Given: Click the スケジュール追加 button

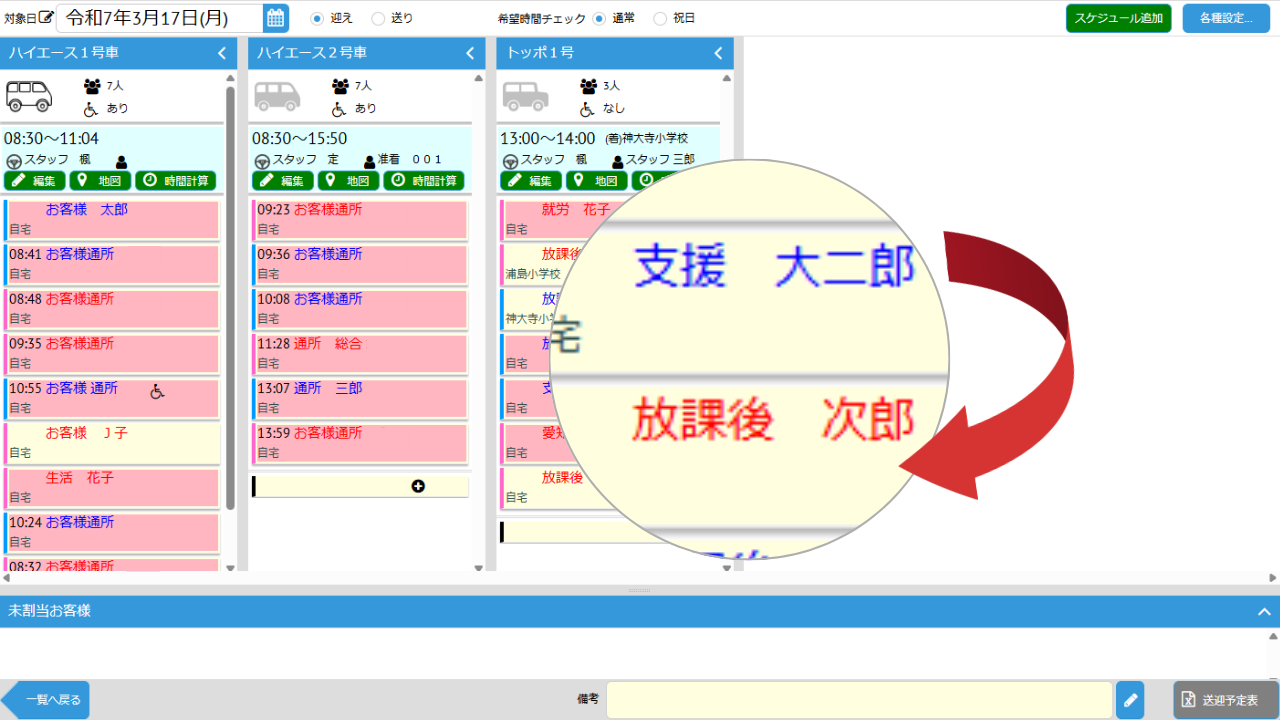Looking at the screenshot, I should [x=1118, y=18].
